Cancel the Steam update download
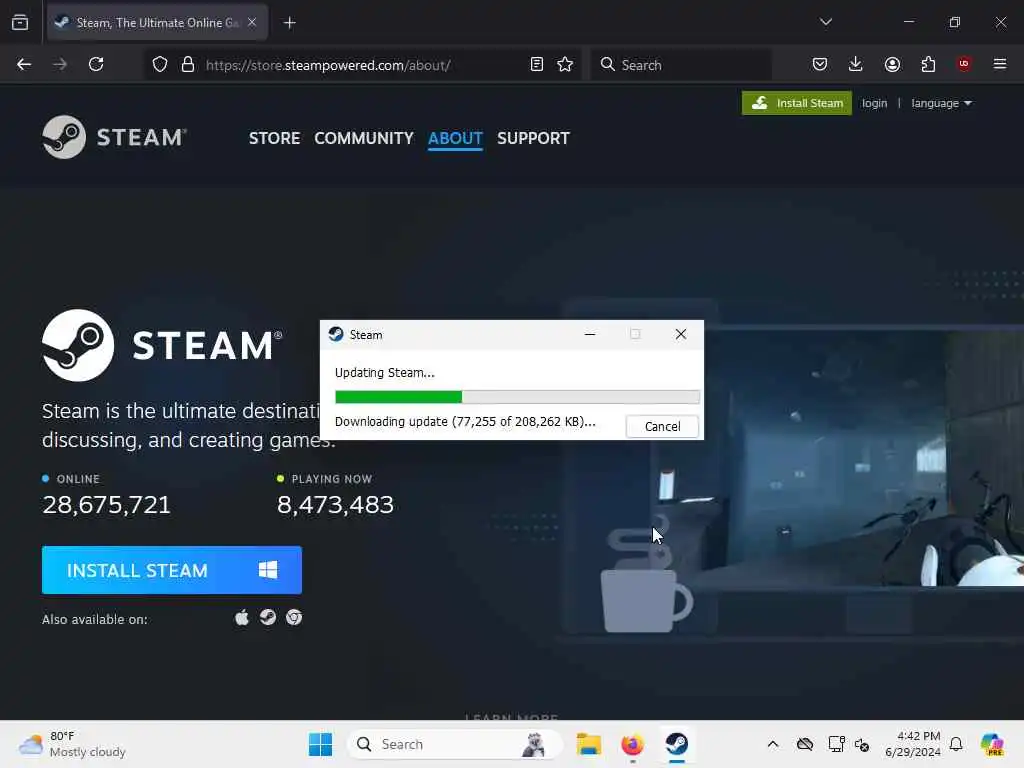 tap(662, 426)
